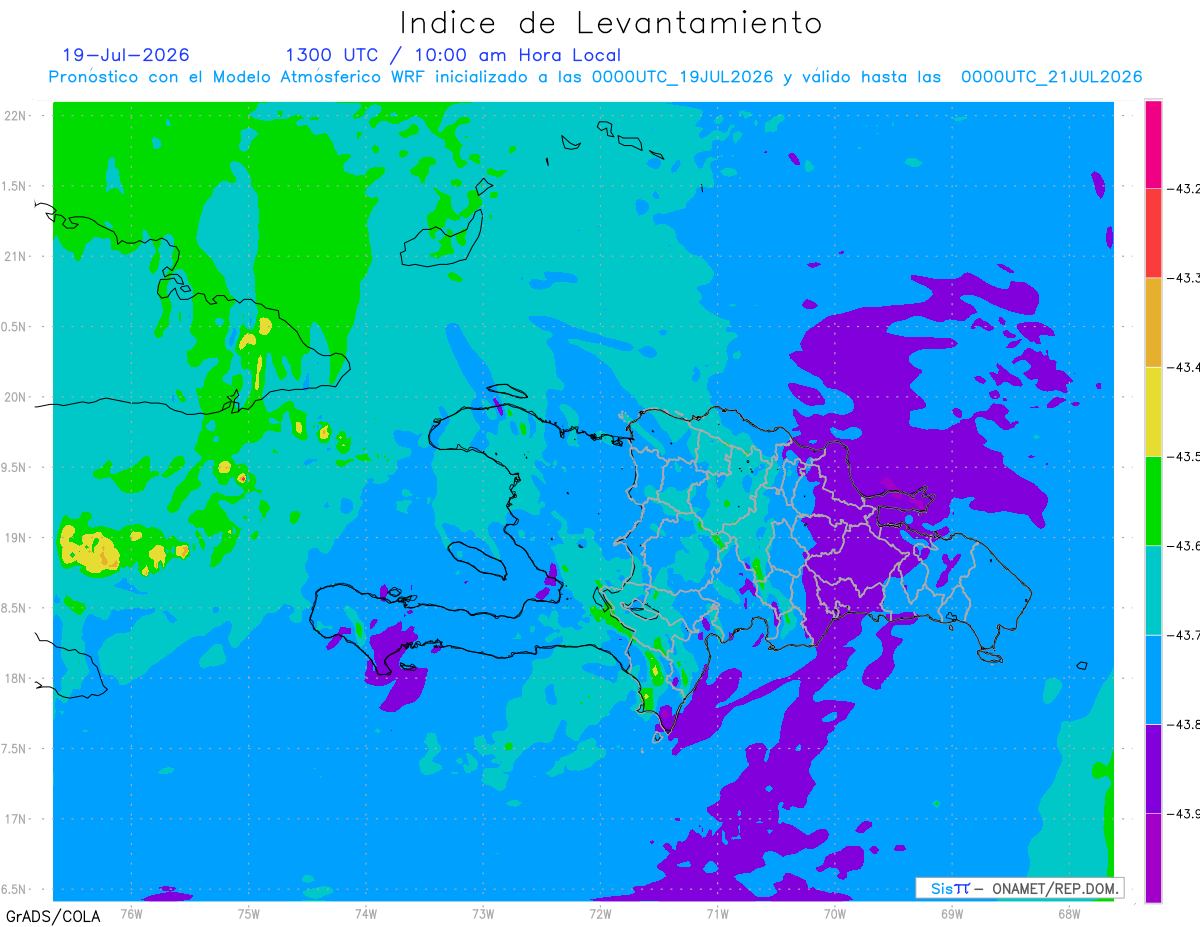The width and height of the screenshot is (1200, 927).
Task: Select the "73W" longitude label
Action: point(483,913)
